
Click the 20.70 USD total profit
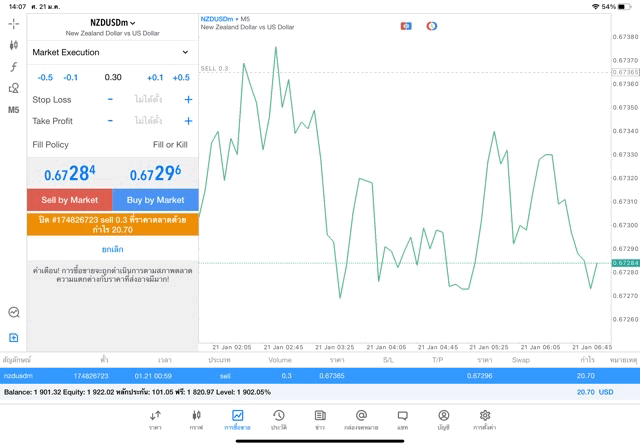tap(595, 392)
